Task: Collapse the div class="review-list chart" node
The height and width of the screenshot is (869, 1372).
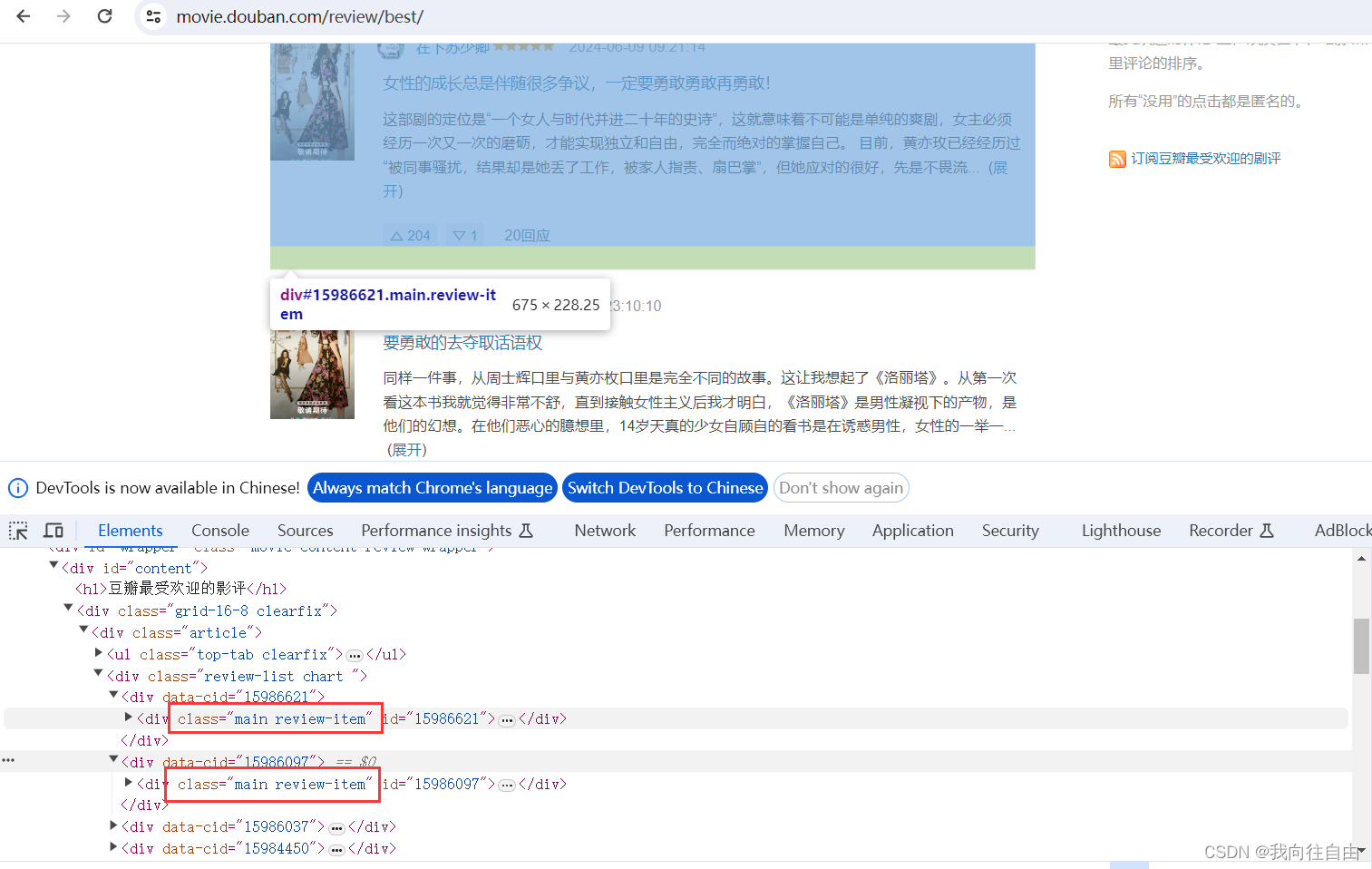Action: [99, 674]
